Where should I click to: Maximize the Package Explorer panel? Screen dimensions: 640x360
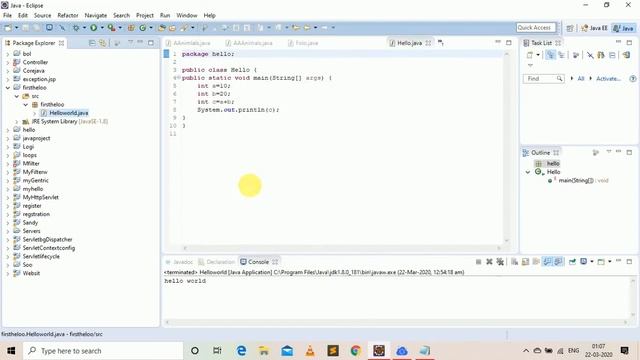click(x=151, y=42)
